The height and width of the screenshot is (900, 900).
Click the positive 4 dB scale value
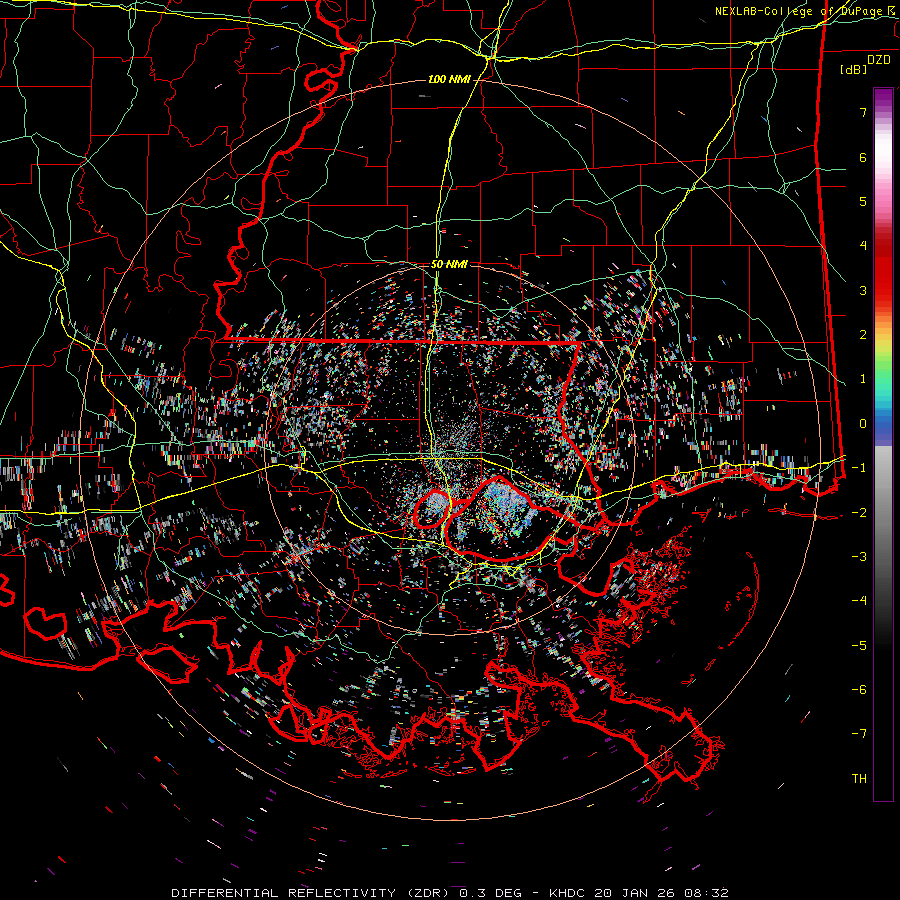coord(863,246)
